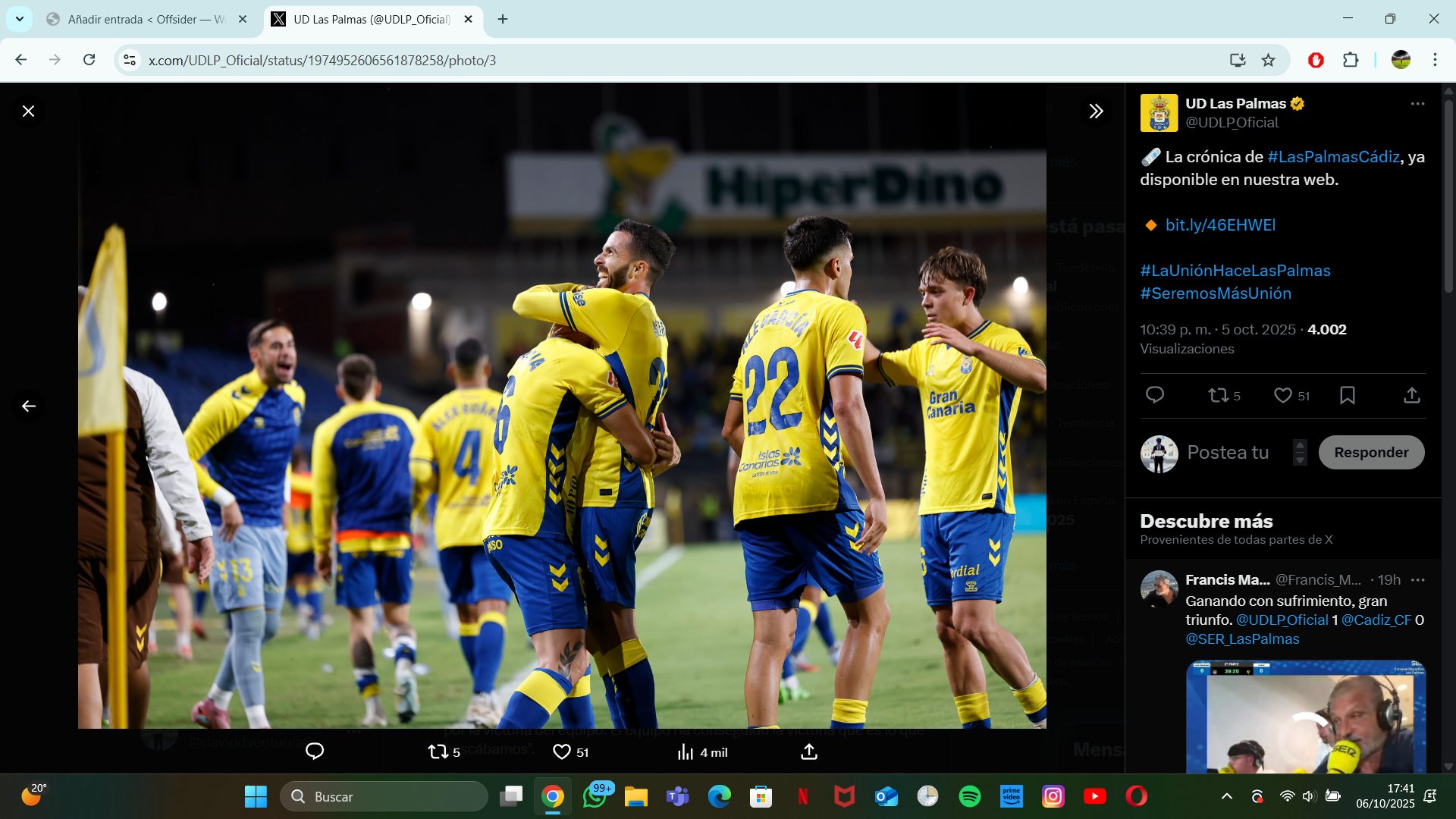Viewport: 1456px width, 819px height.
Task: Open the UD Las Palmas profile name
Action: [x=1235, y=103]
